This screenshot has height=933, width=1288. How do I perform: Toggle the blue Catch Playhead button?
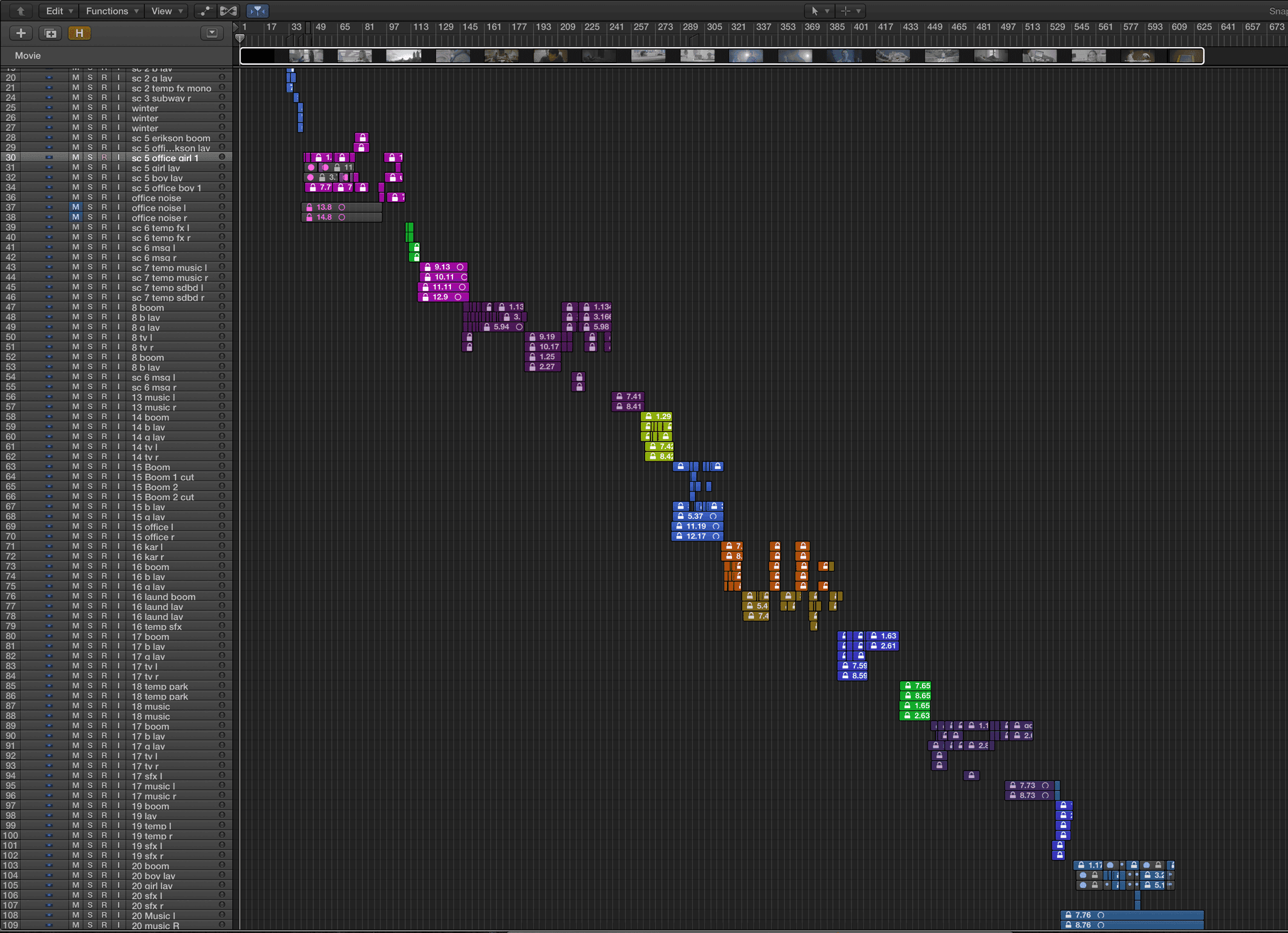point(257,11)
